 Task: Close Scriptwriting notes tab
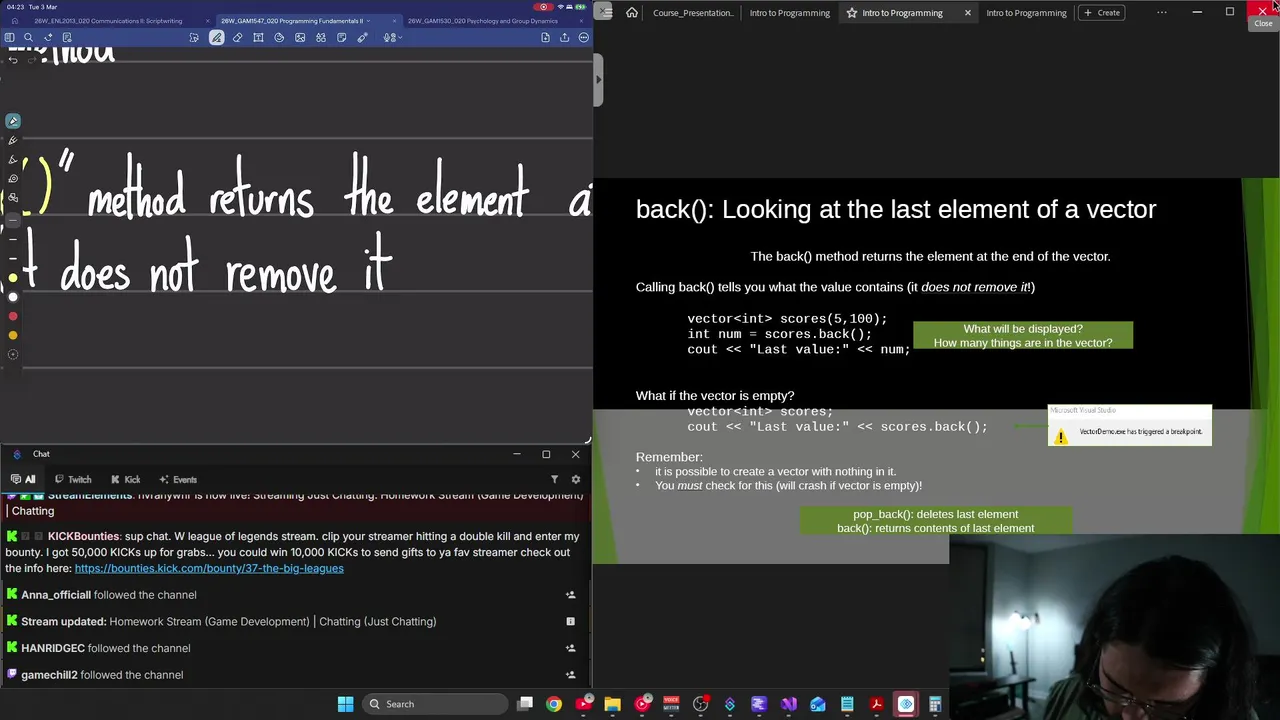pos(208,21)
